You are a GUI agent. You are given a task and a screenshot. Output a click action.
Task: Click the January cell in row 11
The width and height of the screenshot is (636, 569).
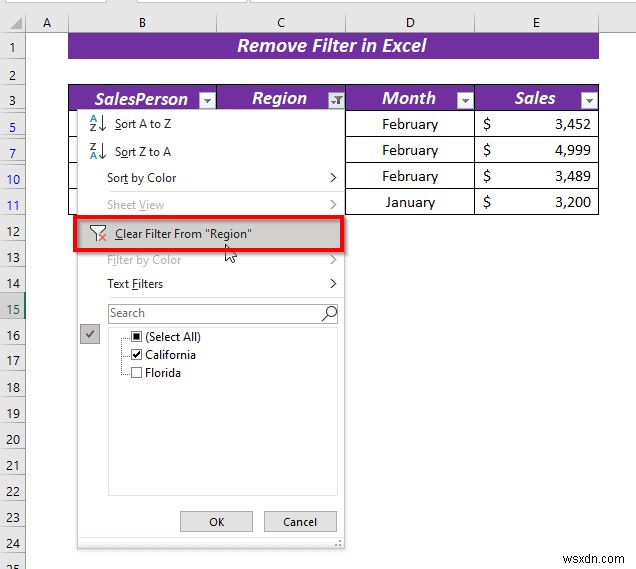point(410,202)
